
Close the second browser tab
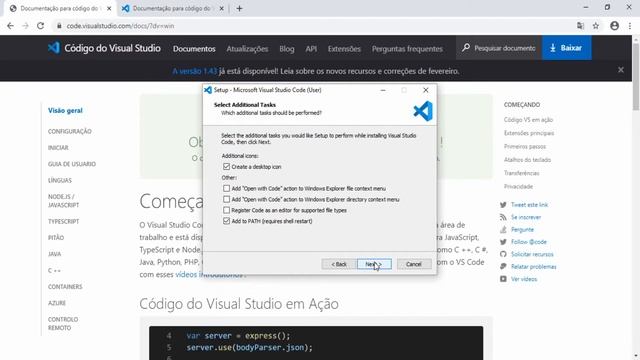(x=222, y=8)
